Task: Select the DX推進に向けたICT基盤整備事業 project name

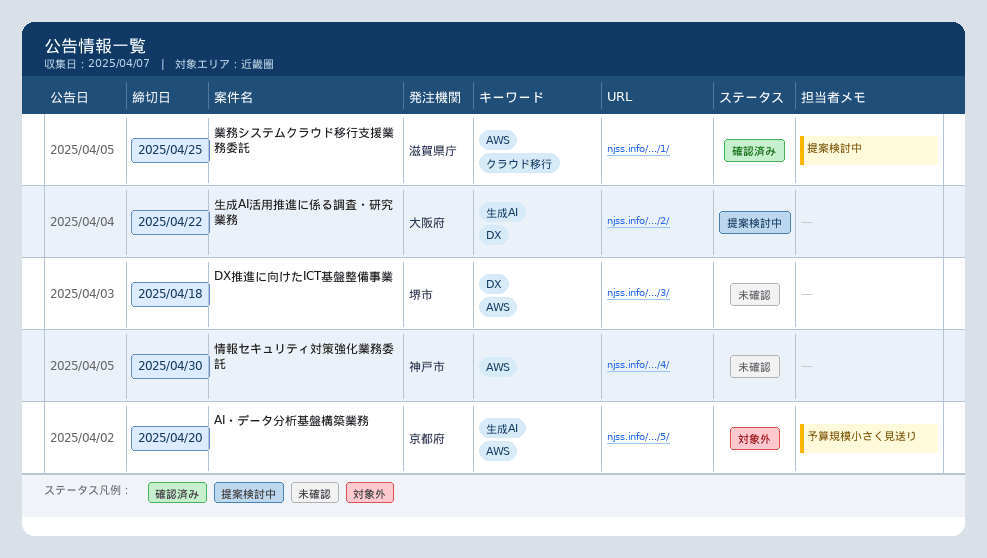Action: point(303,276)
